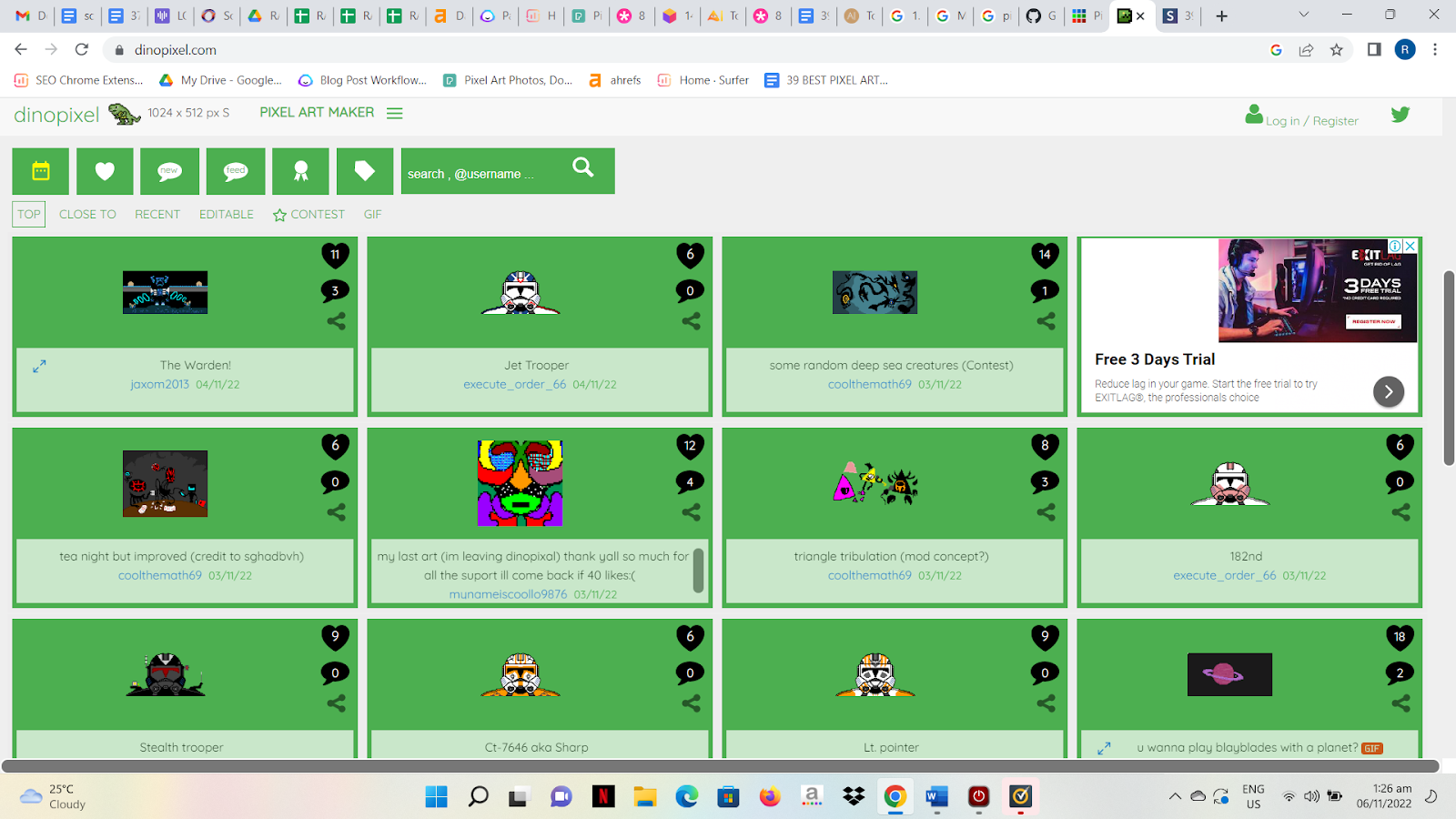This screenshot has width=1456, height=819.
Task: Open the CONTEST tab
Action: click(308, 215)
